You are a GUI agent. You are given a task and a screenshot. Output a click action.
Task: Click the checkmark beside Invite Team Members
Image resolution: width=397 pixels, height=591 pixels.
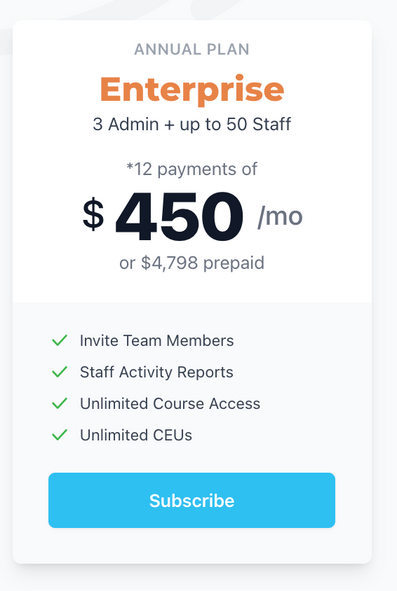(60, 340)
